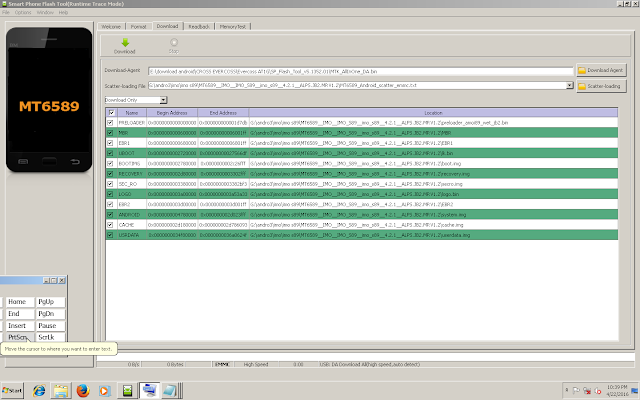Click the PgUp key on on-screen keyboard

pos(51,302)
